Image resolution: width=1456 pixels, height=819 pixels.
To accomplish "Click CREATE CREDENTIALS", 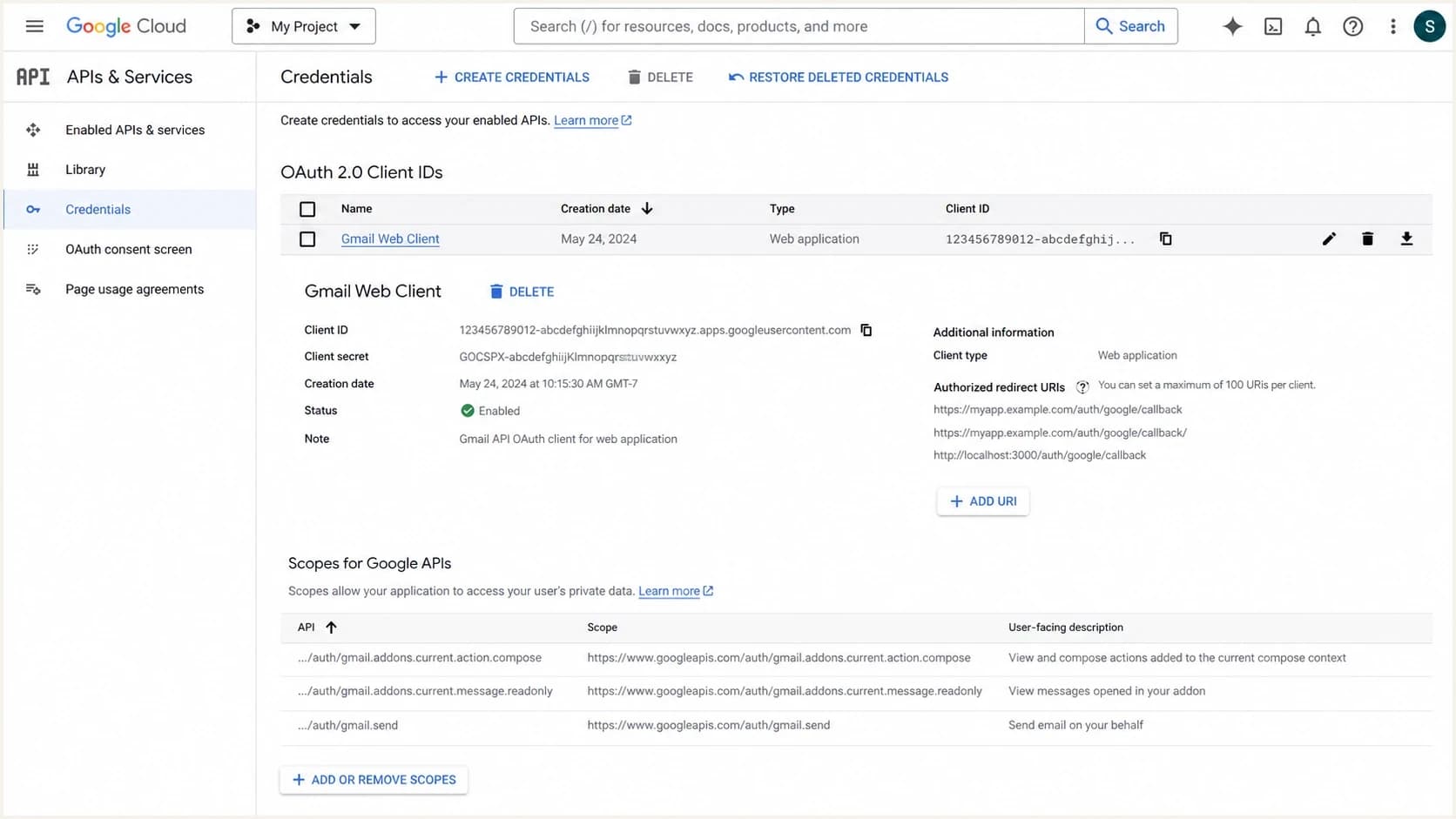I will click(512, 77).
